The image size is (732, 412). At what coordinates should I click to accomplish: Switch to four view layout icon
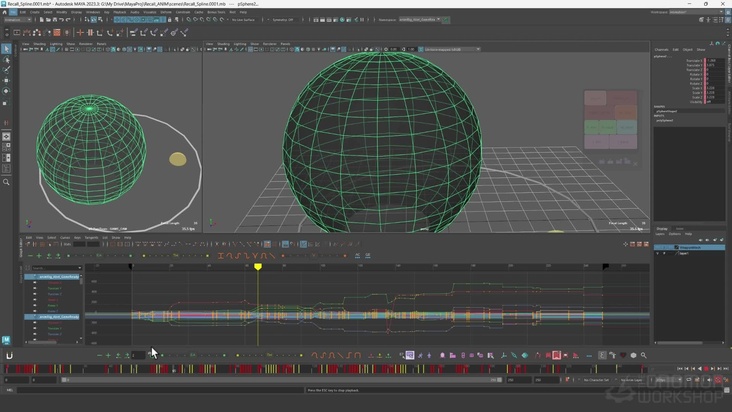coord(6,147)
